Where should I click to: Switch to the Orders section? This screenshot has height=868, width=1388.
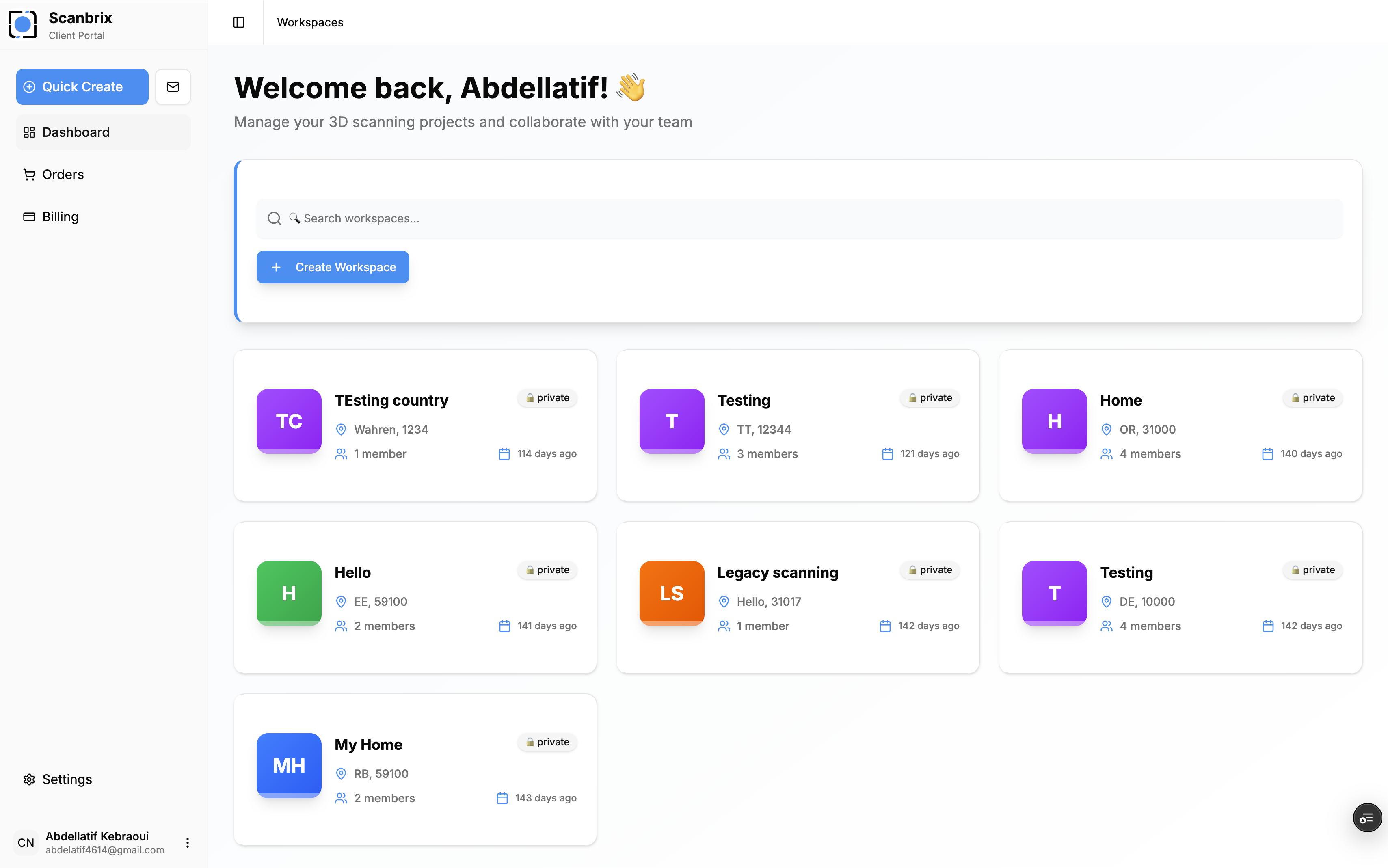tap(63, 174)
